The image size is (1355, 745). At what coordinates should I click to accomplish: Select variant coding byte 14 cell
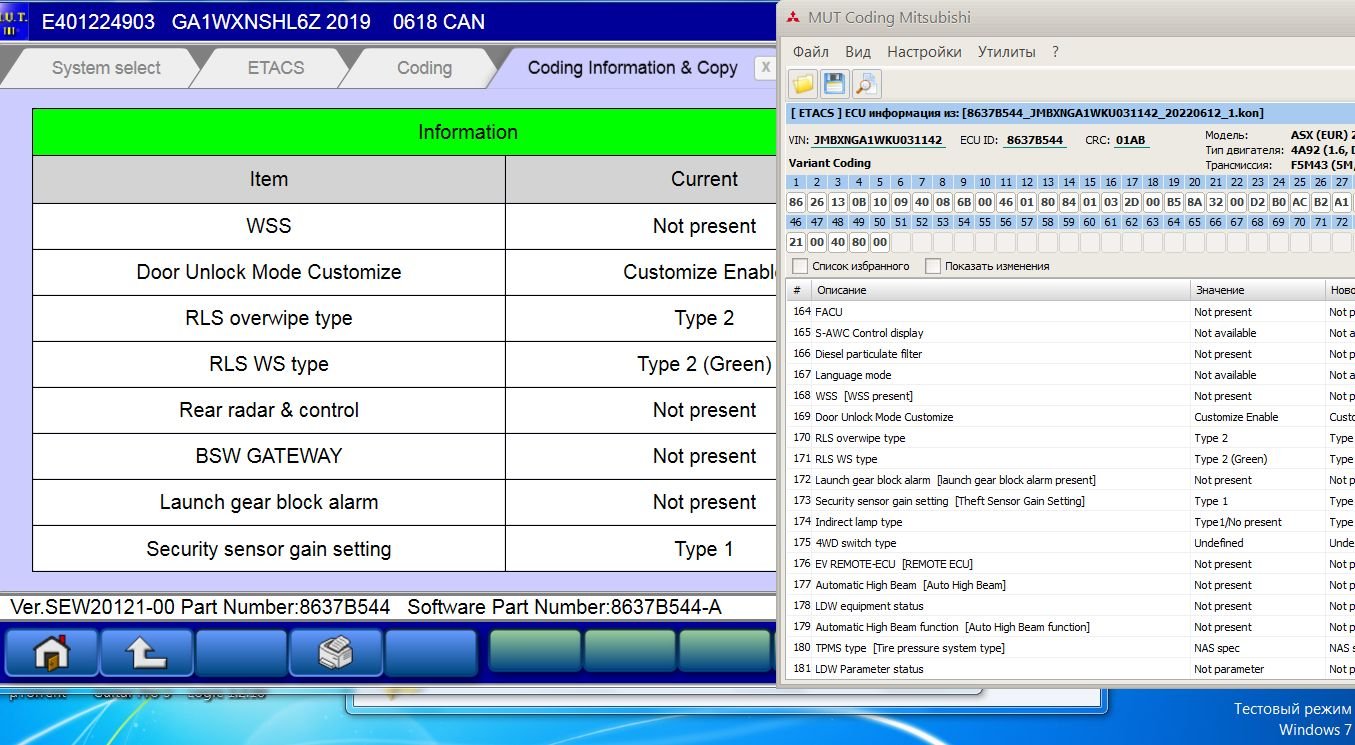1069,202
